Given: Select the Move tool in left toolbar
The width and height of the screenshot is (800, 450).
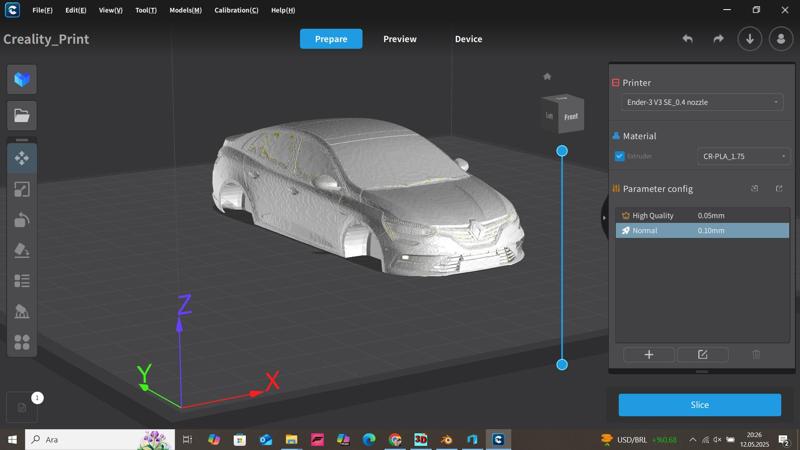Looking at the screenshot, I should point(22,158).
